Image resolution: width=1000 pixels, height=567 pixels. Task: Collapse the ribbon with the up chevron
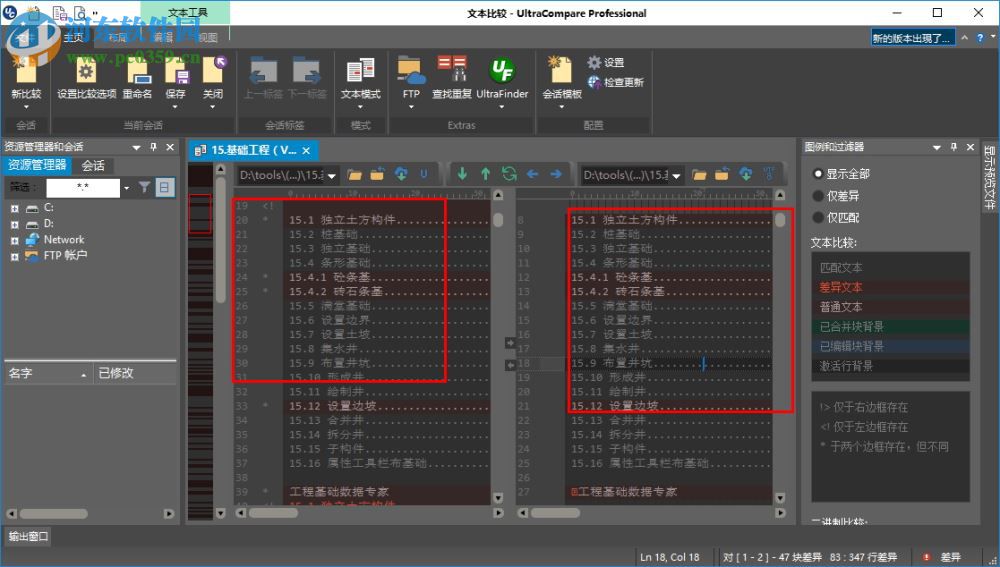click(964, 38)
